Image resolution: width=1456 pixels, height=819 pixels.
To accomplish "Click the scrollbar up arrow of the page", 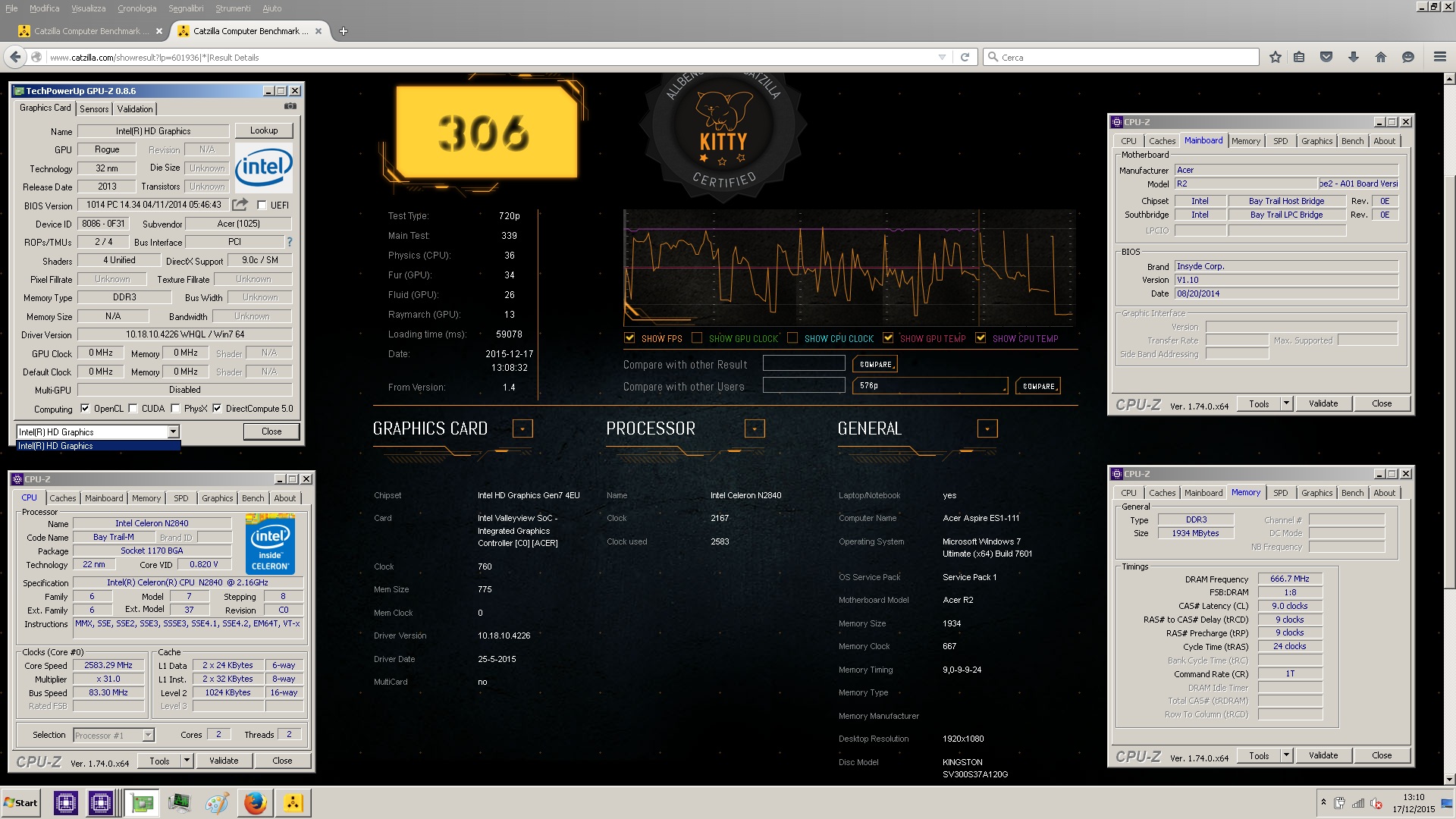I will coord(1449,78).
